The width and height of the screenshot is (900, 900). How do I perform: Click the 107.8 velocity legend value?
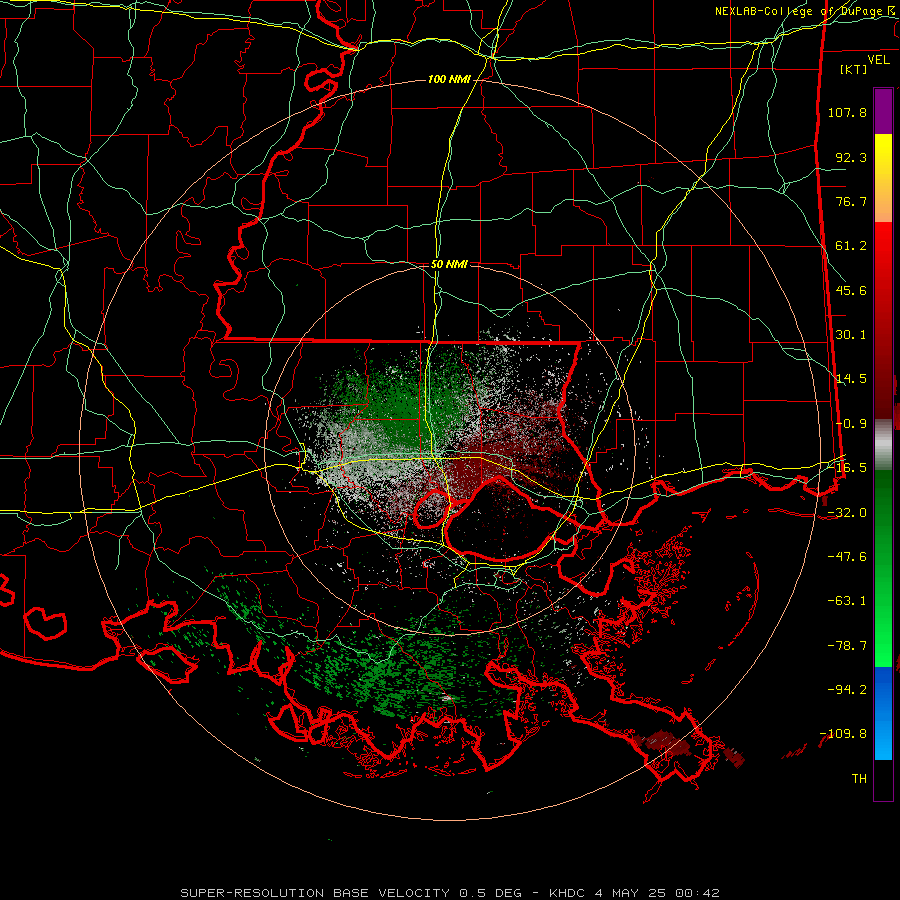coord(847,112)
